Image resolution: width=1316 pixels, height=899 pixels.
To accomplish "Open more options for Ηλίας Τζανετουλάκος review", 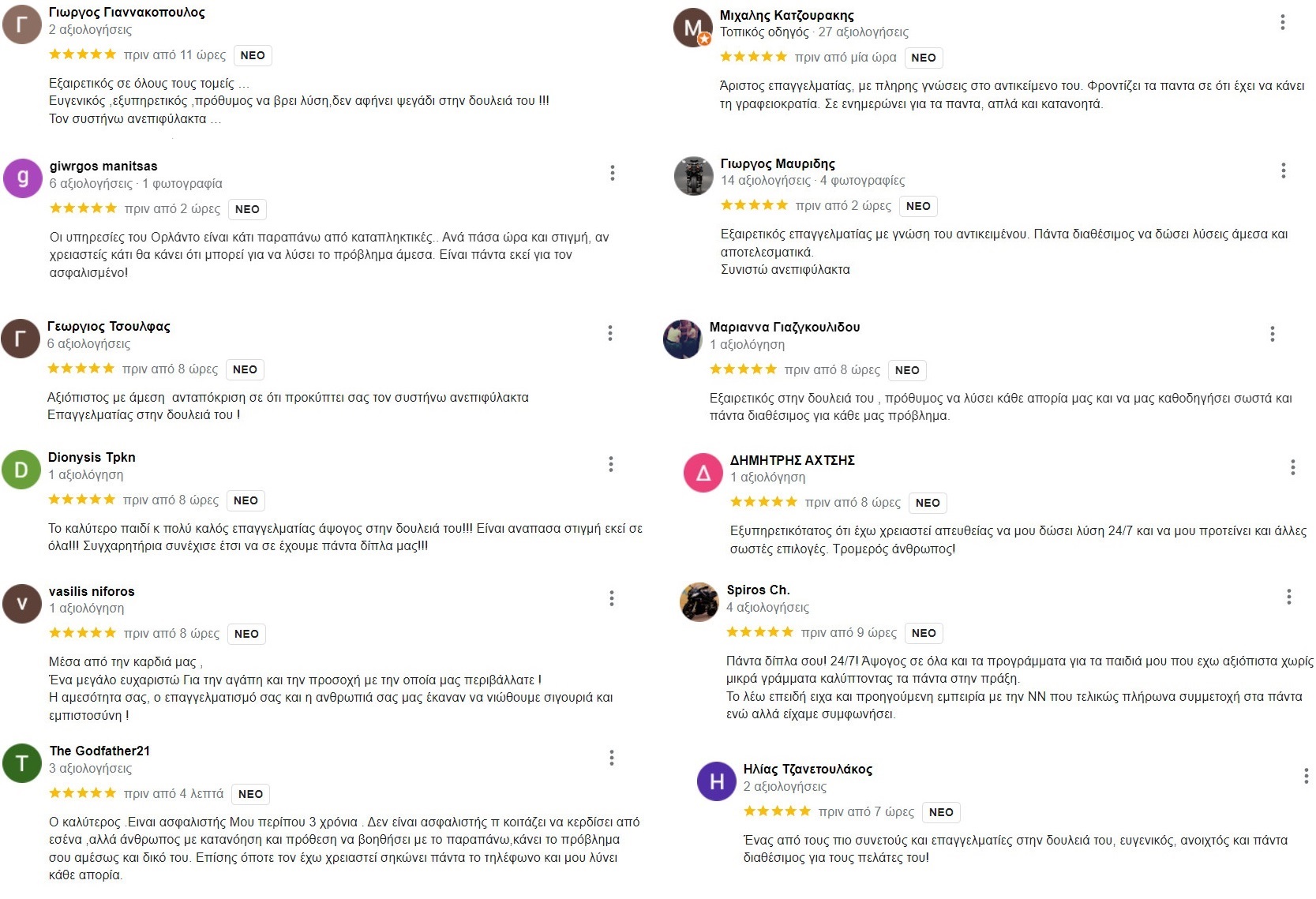I will click(1307, 776).
